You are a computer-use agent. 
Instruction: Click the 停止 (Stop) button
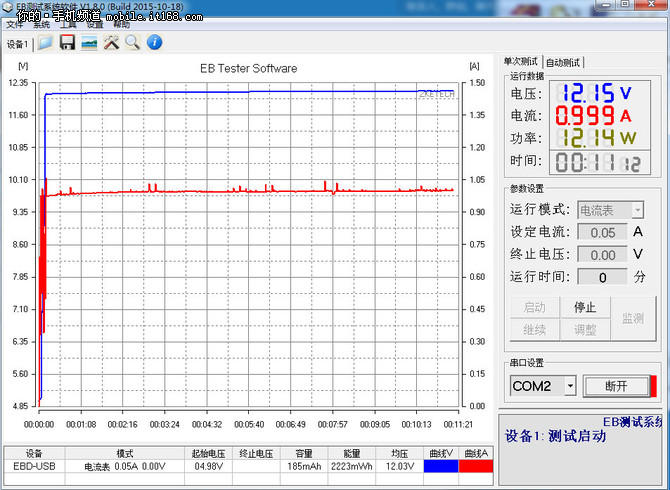pos(585,307)
